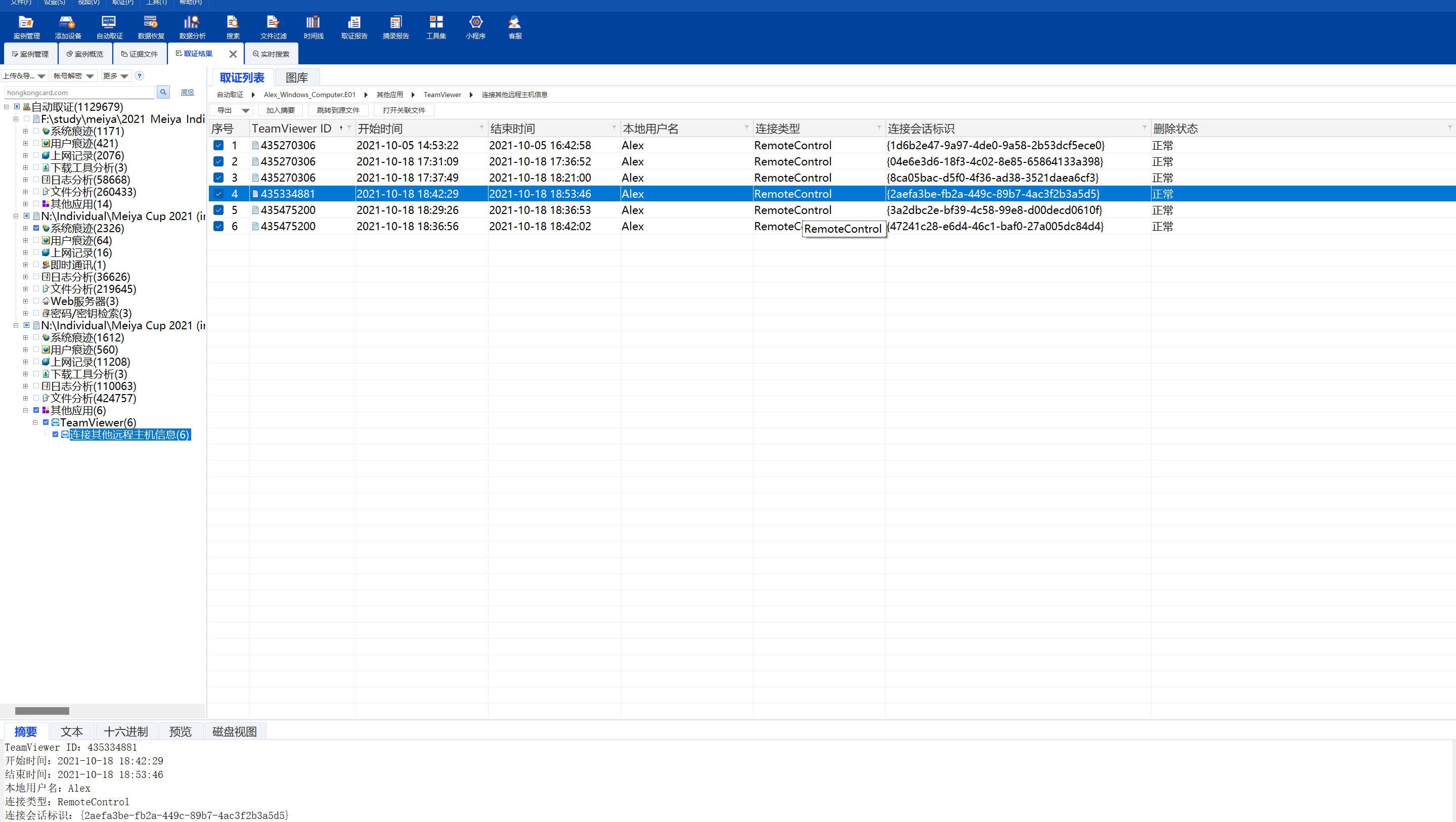Screen dimensions: 1456x822
Task: Uncheck the checkbox for row 1
Action: pos(218,145)
